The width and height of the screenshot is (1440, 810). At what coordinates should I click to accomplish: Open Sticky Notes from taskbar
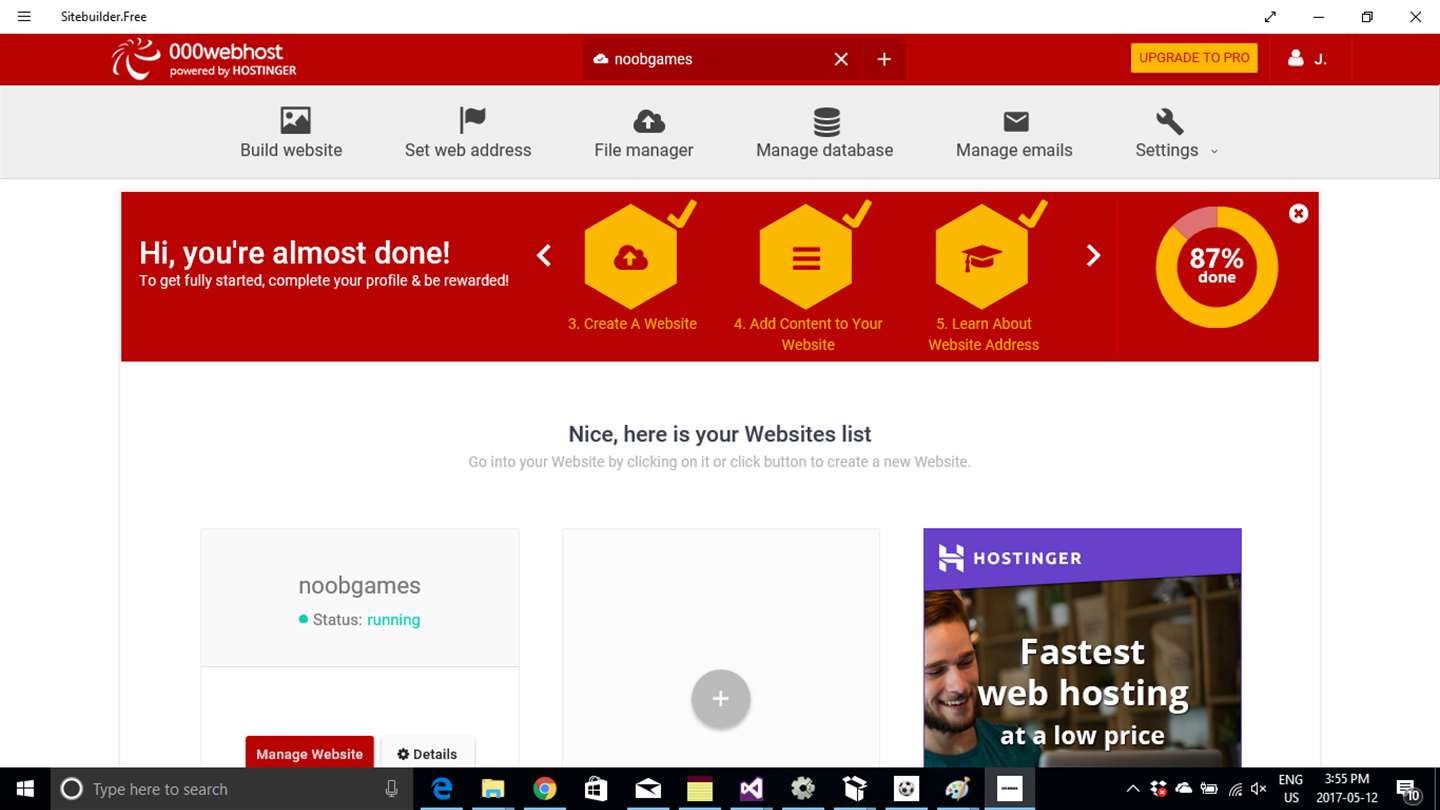pyautogui.click(x=700, y=789)
